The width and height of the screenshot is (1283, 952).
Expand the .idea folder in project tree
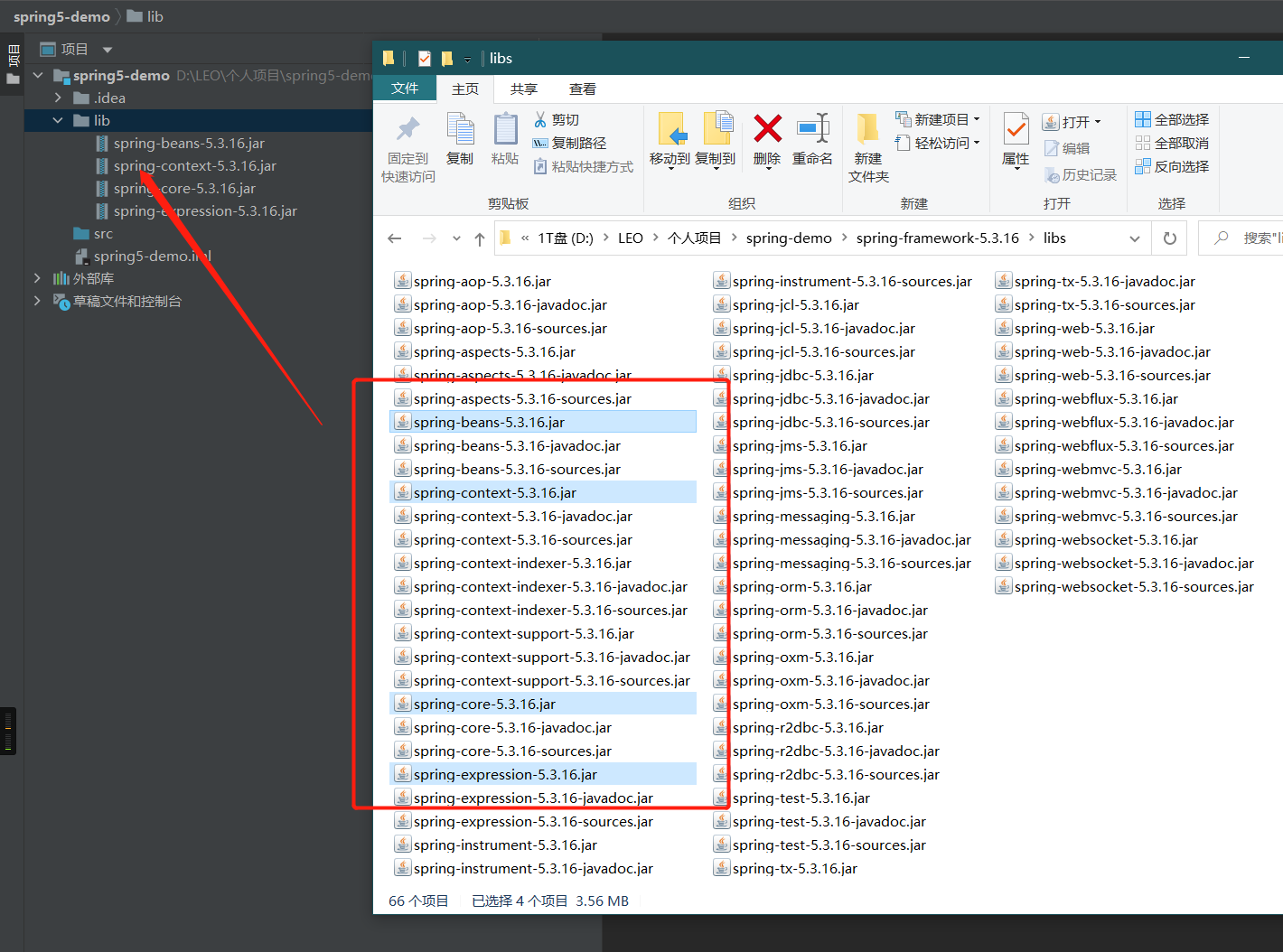pos(58,98)
